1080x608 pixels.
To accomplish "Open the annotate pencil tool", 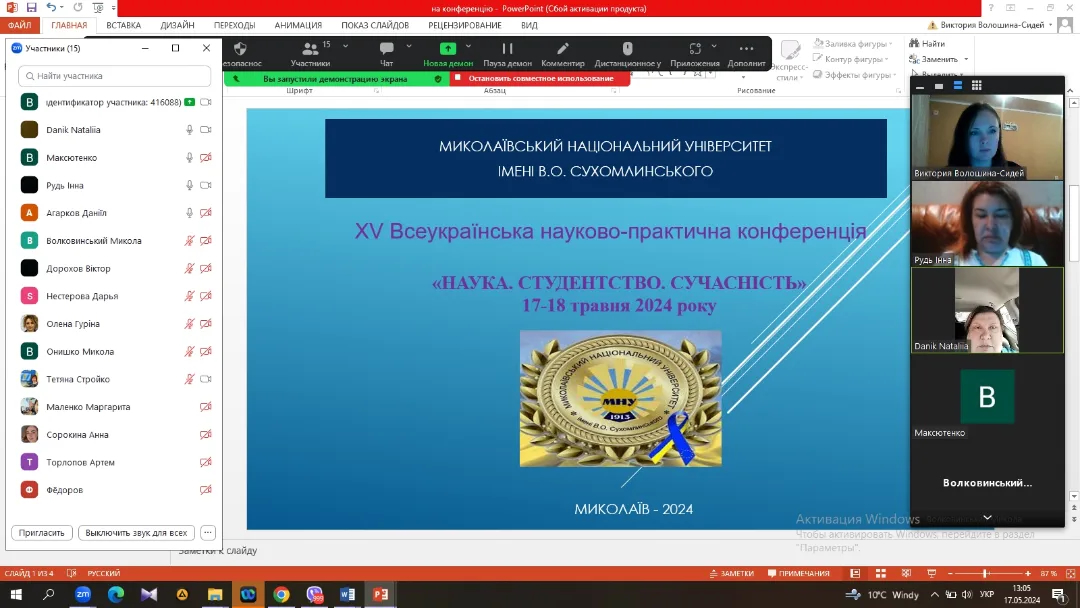I will [563, 49].
